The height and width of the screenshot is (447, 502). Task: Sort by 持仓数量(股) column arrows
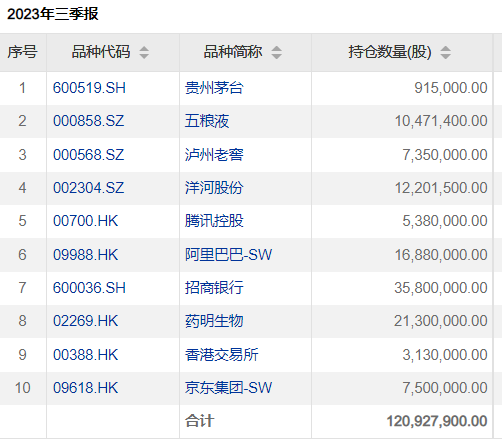[x=445, y=52]
